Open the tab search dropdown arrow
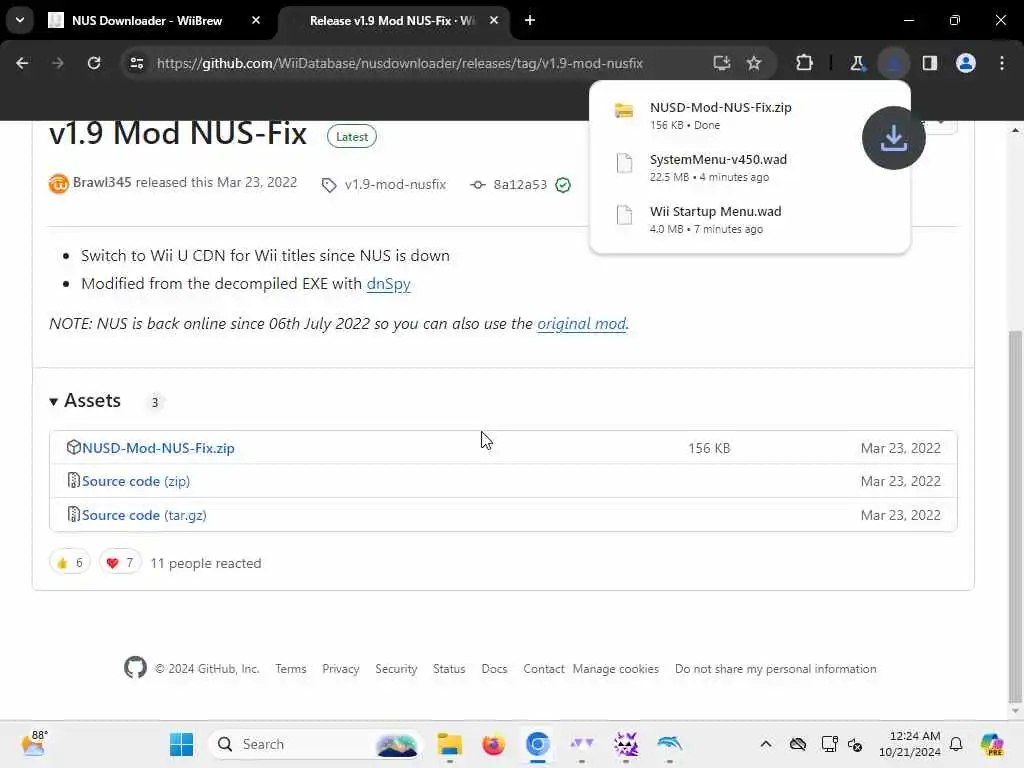Viewport: 1024px width, 768px height. click(x=20, y=20)
